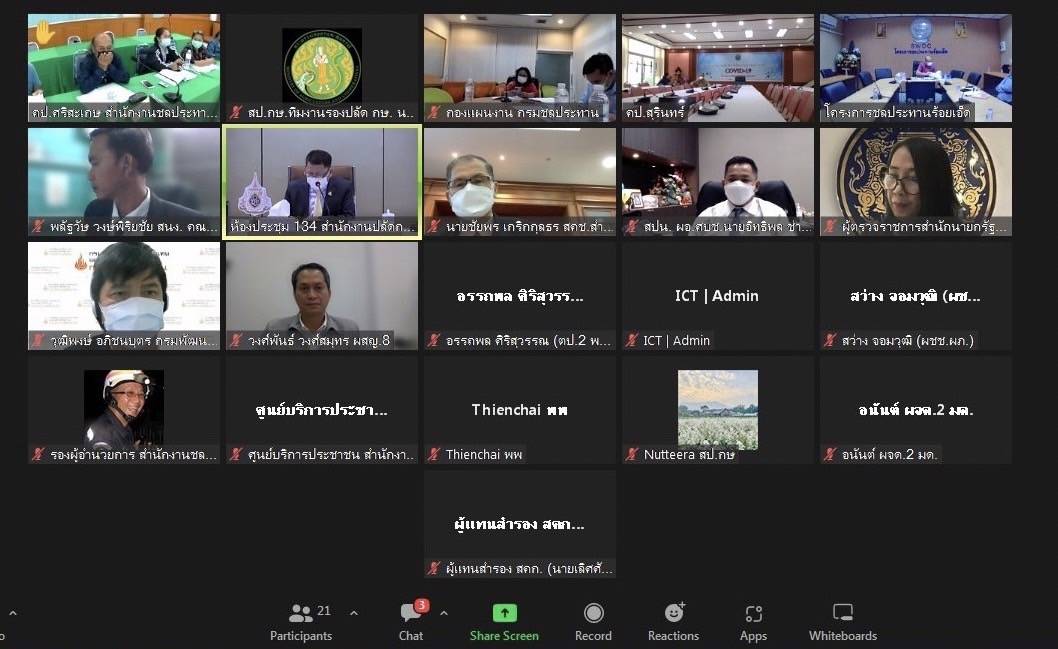This screenshot has width=1058, height=649.
Task: Open the Participants panel icon
Action: [x=301, y=613]
